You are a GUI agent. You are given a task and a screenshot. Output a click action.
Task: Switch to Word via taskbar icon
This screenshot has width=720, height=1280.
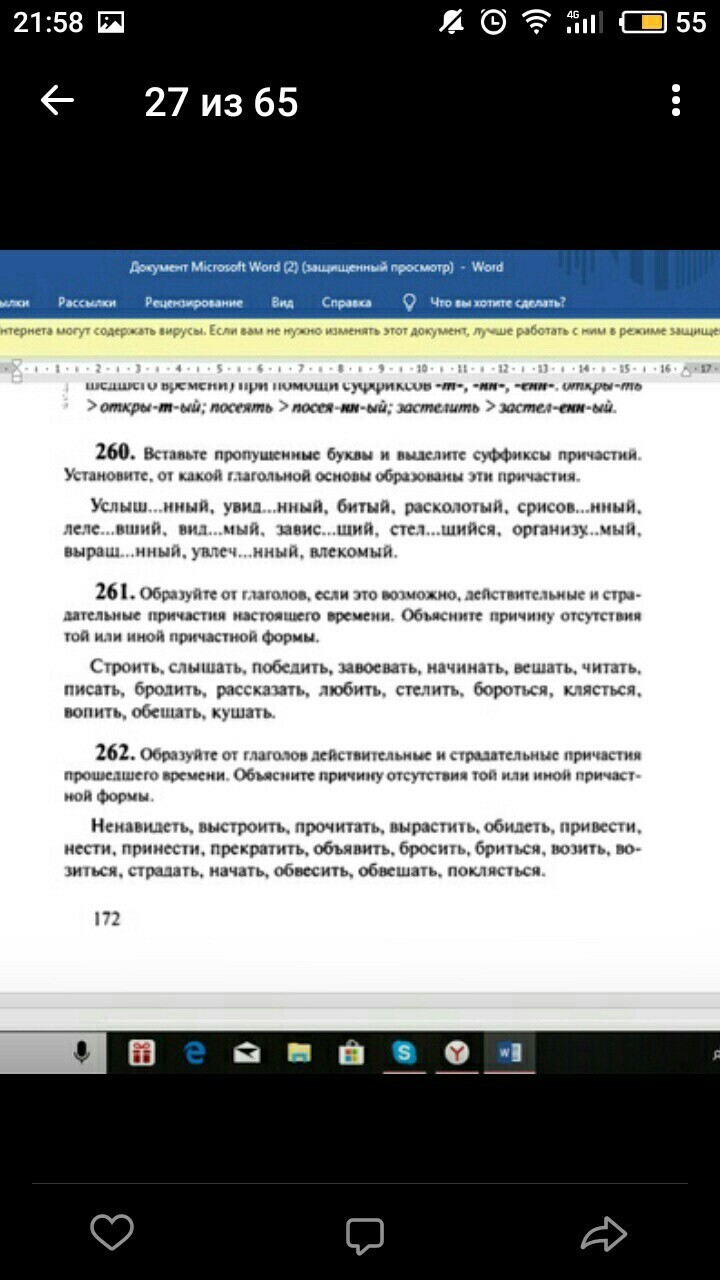click(509, 1052)
